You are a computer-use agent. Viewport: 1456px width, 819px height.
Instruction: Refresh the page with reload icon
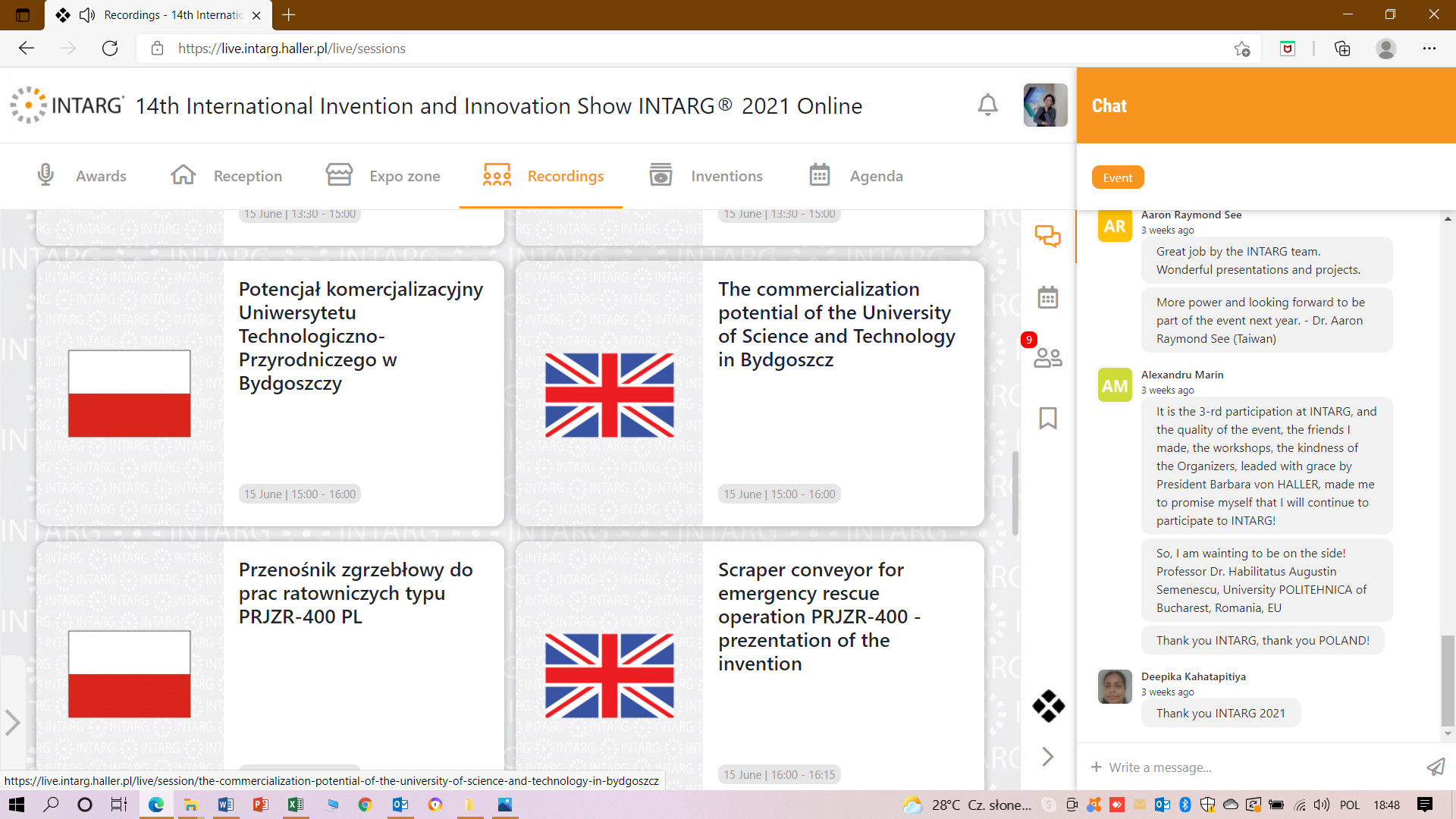[x=110, y=49]
